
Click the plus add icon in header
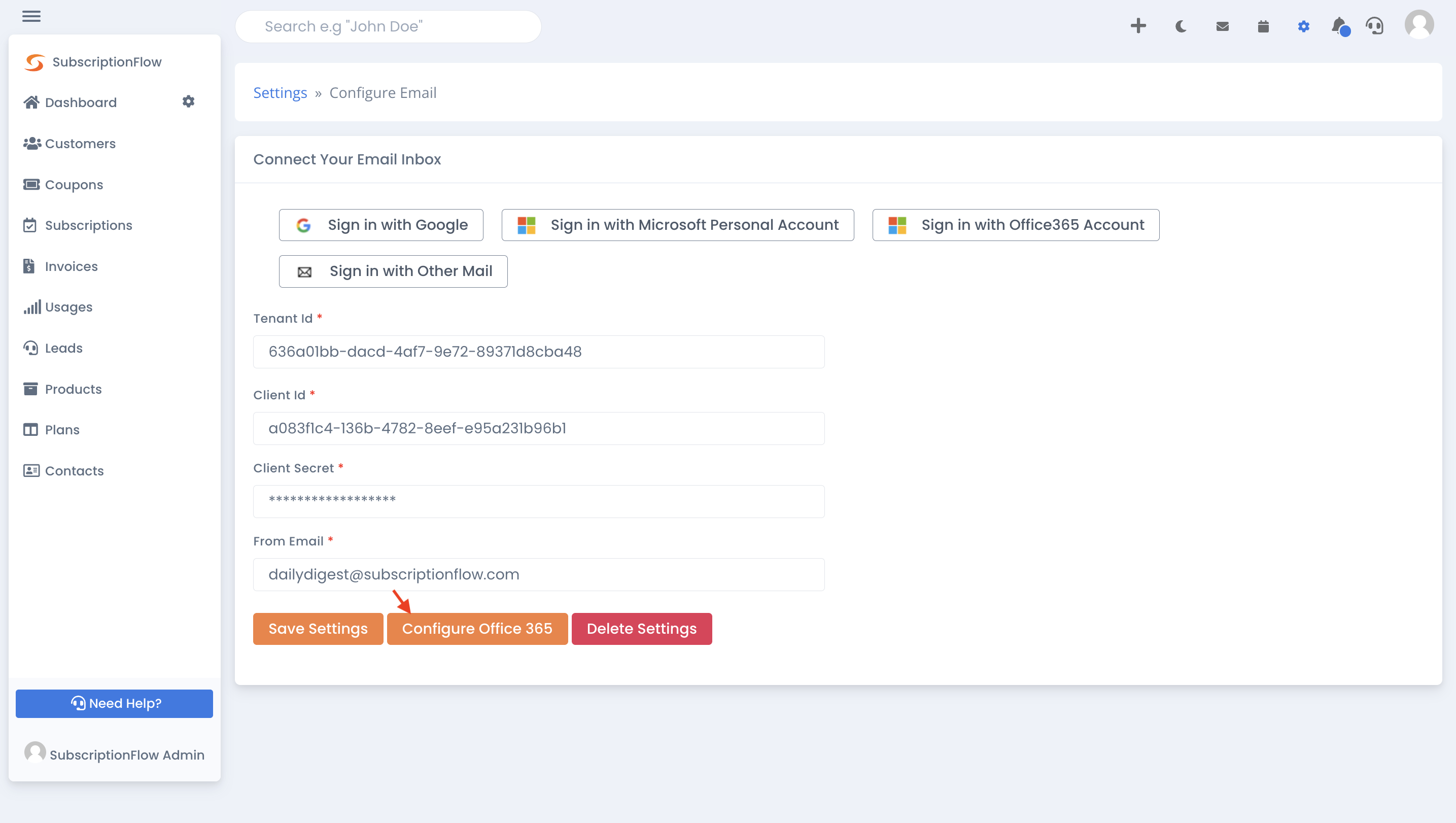click(1138, 26)
